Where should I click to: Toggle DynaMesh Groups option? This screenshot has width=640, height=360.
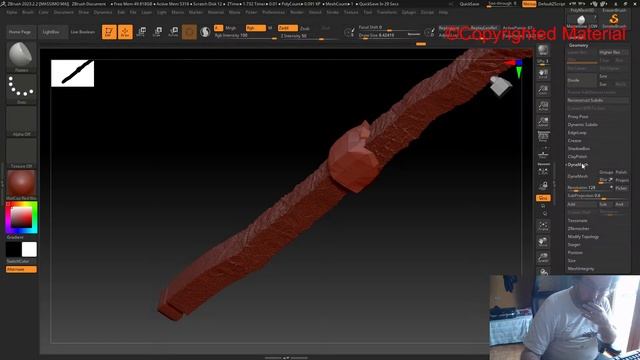[606, 172]
